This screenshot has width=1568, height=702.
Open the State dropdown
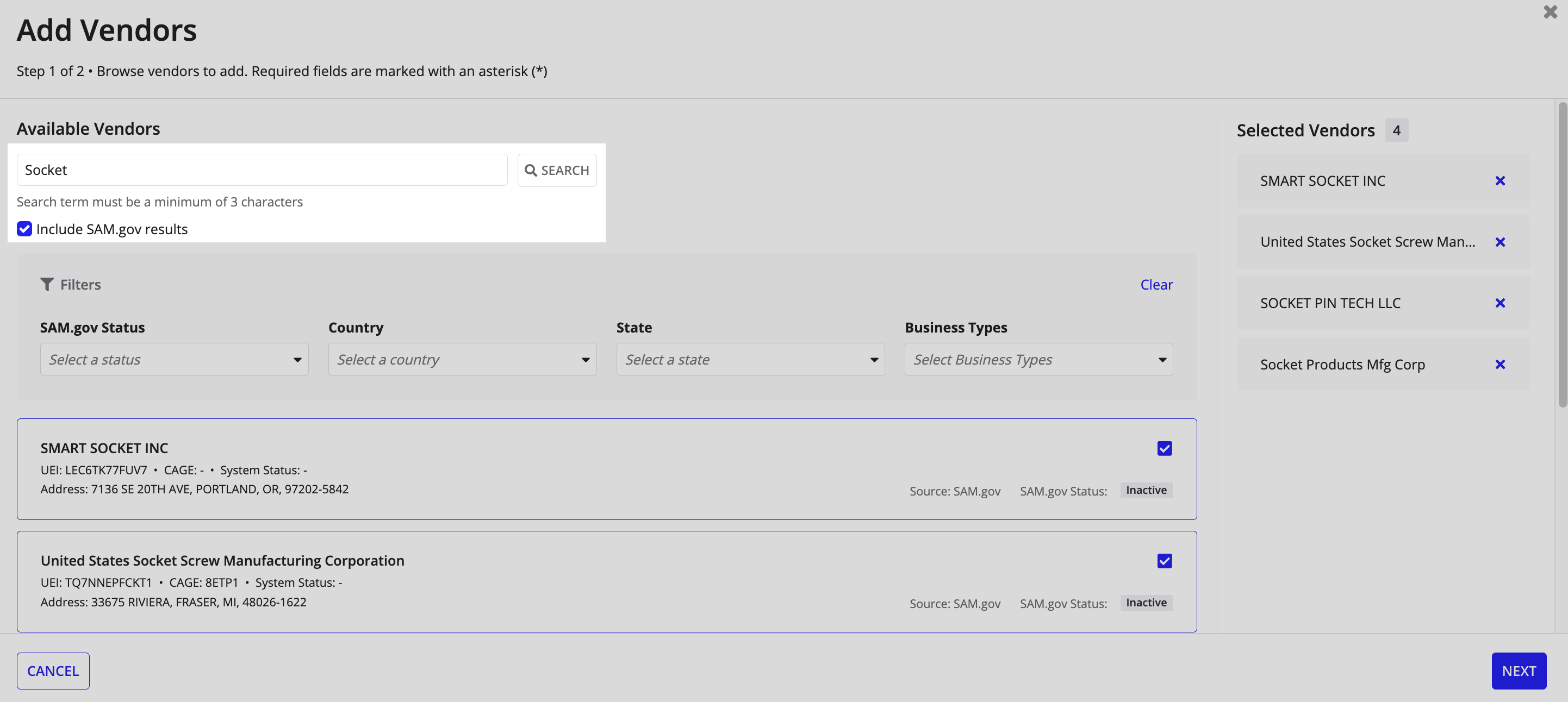[750, 360]
